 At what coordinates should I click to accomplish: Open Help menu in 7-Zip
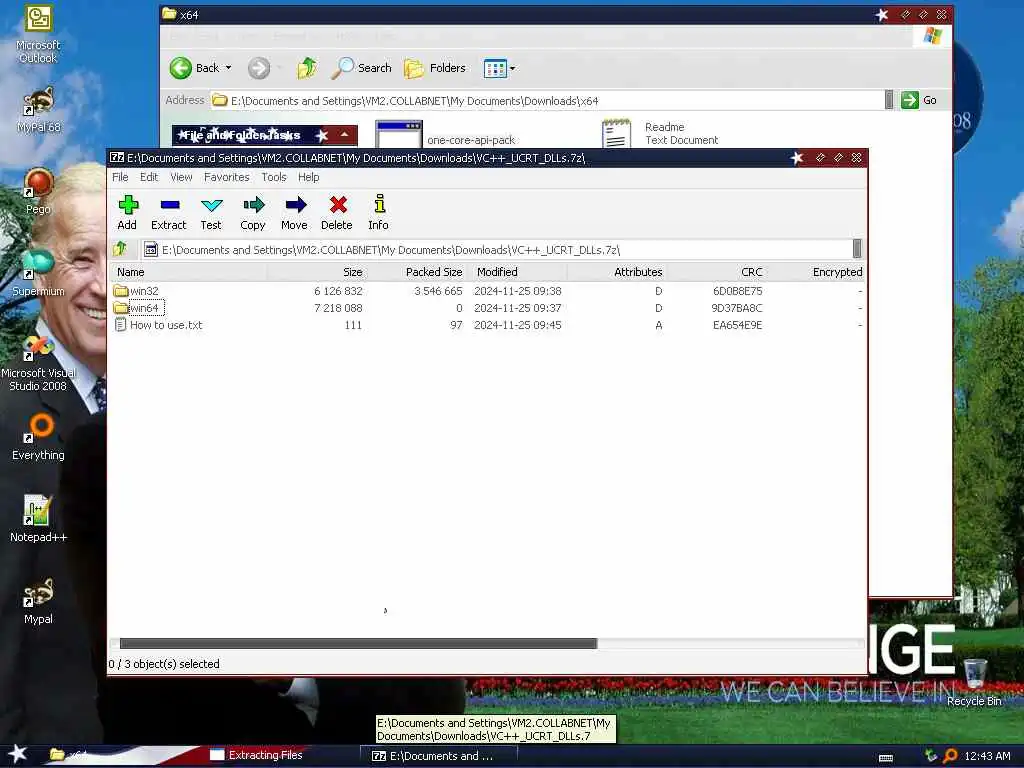(308, 177)
